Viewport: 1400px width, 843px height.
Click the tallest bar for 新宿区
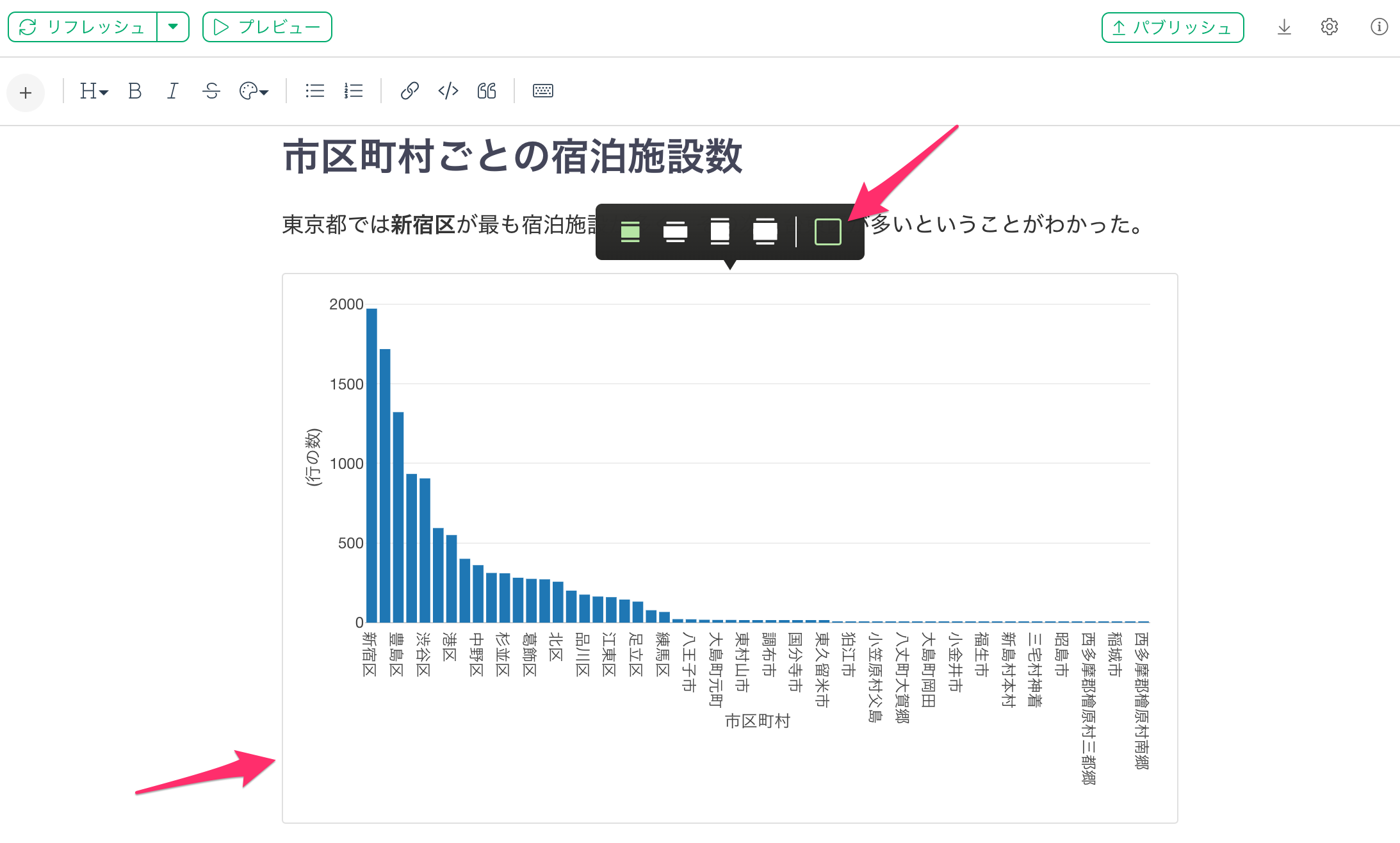click(371, 465)
